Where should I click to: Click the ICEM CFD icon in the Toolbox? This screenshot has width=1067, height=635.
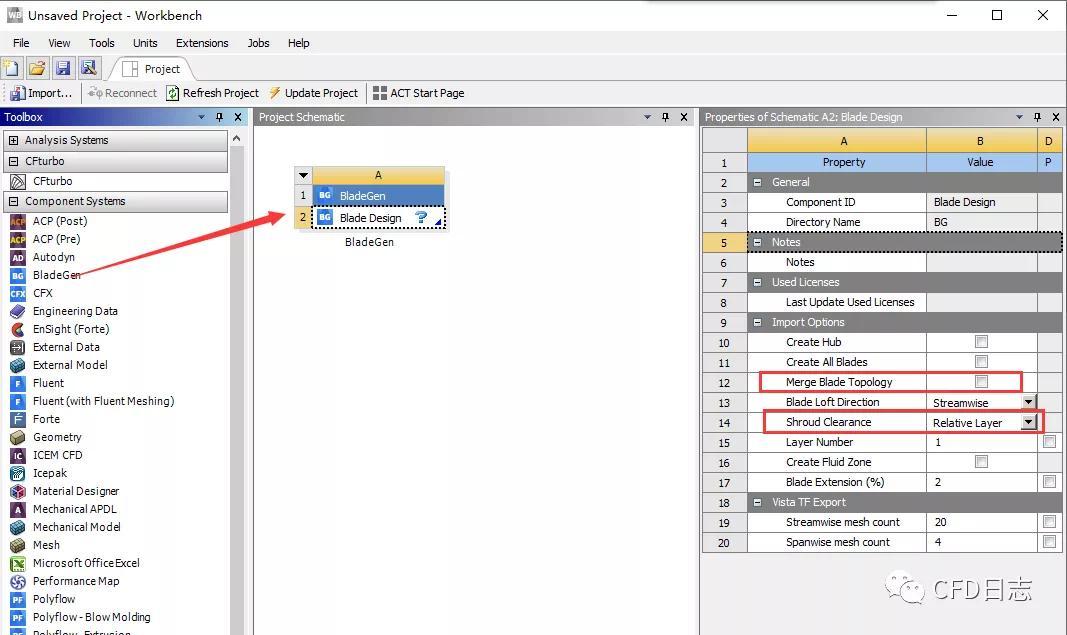coord(18,455)
